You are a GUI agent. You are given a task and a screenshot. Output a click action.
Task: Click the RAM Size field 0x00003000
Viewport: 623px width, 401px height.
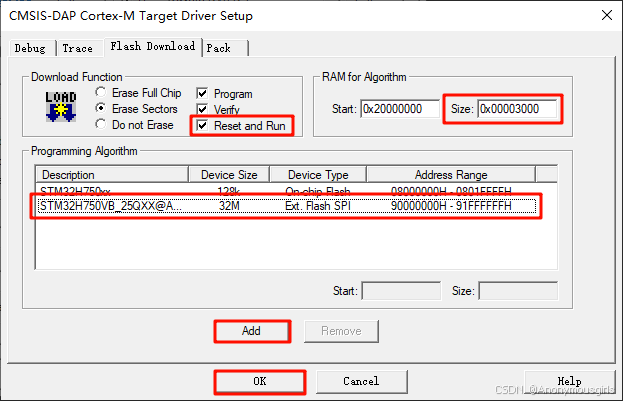tap(517, 108)
